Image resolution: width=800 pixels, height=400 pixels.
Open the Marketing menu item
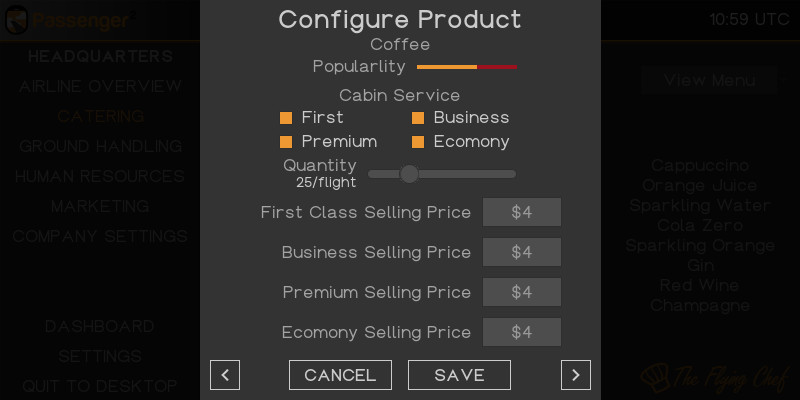[100, 206]
